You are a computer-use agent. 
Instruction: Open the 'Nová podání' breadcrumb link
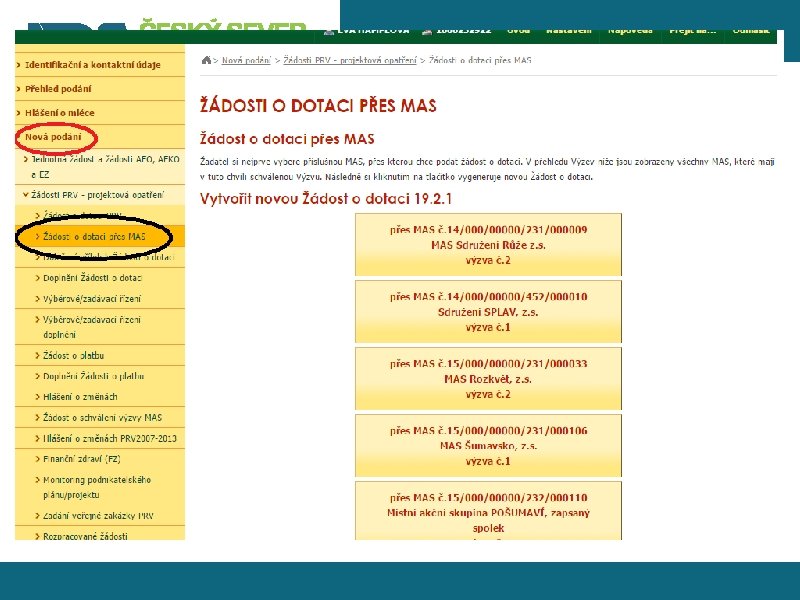pos(246,60)
